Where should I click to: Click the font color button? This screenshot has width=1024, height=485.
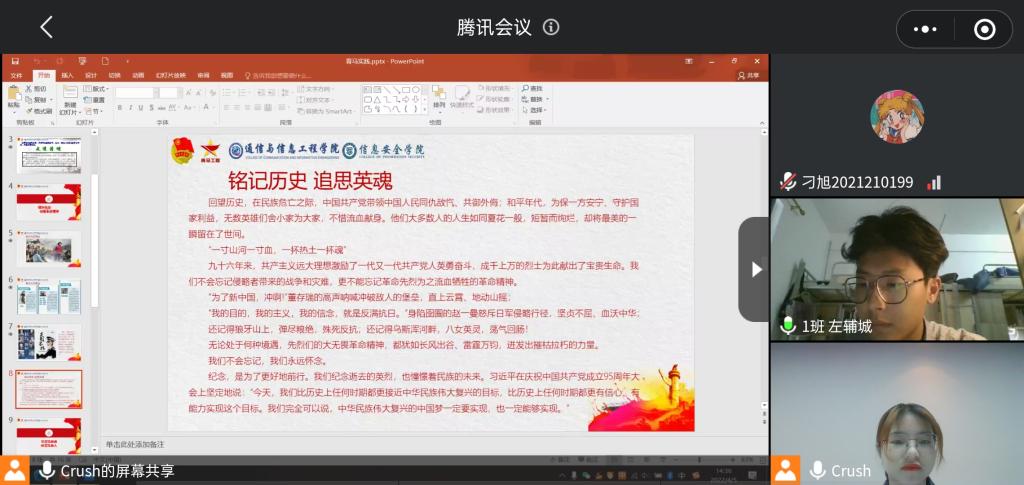coord(206,107)
